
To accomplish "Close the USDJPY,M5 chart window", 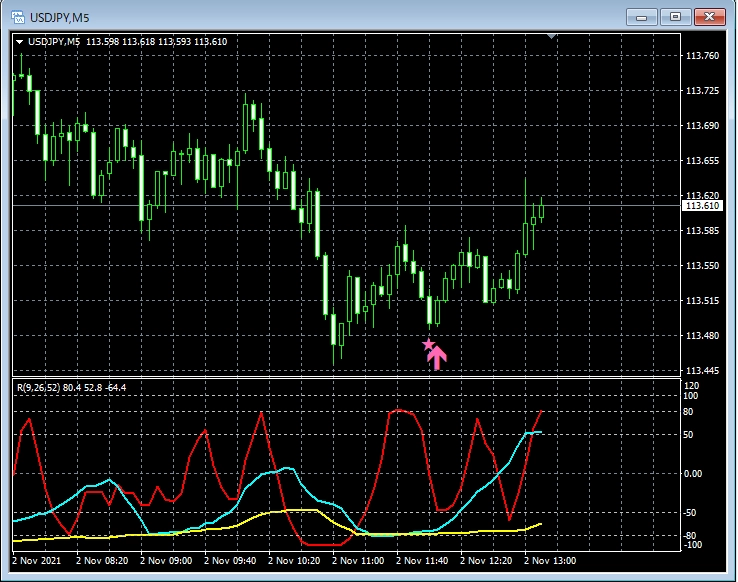I will click(709, 16).
